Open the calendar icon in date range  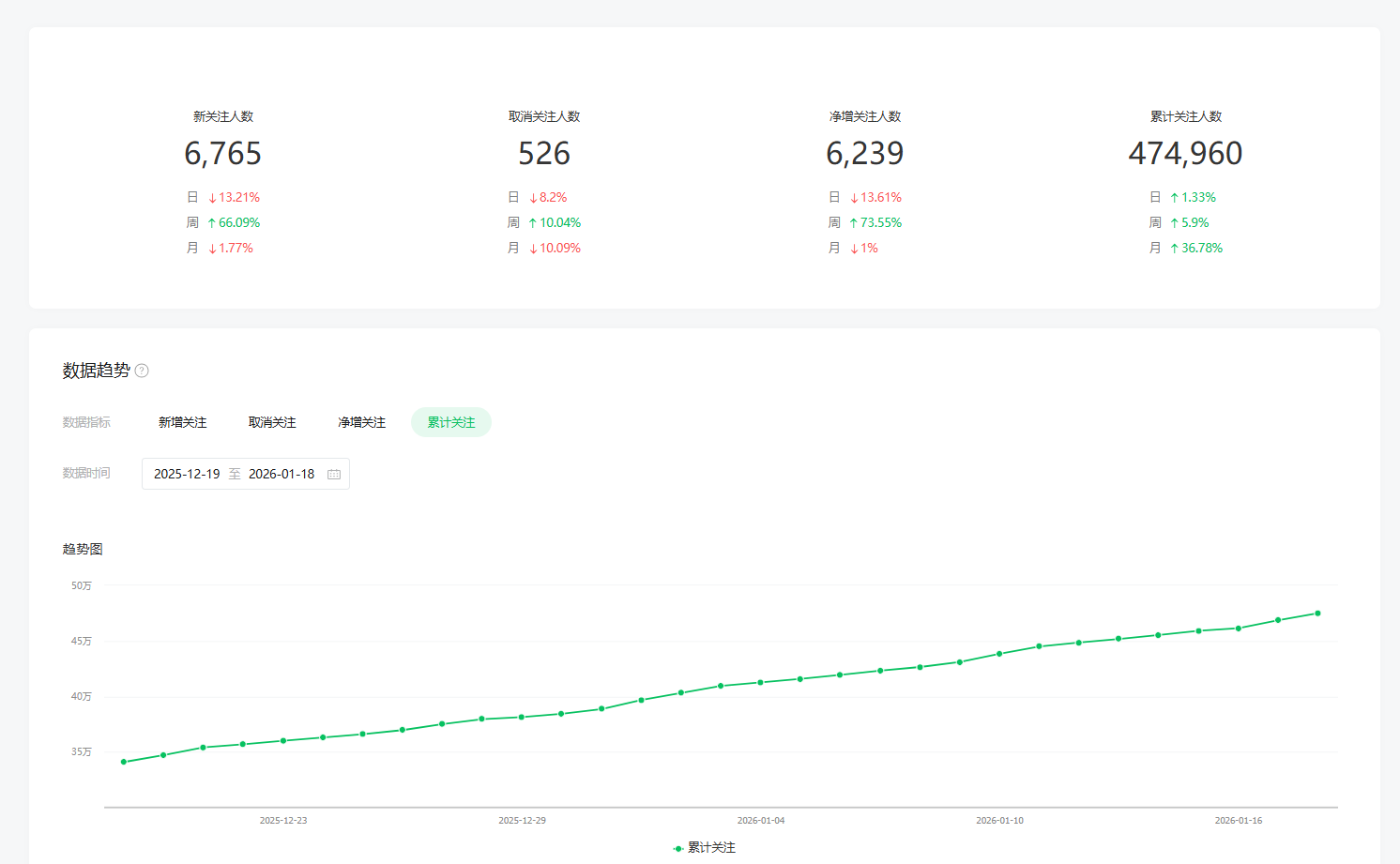click(x=334, y=475)
